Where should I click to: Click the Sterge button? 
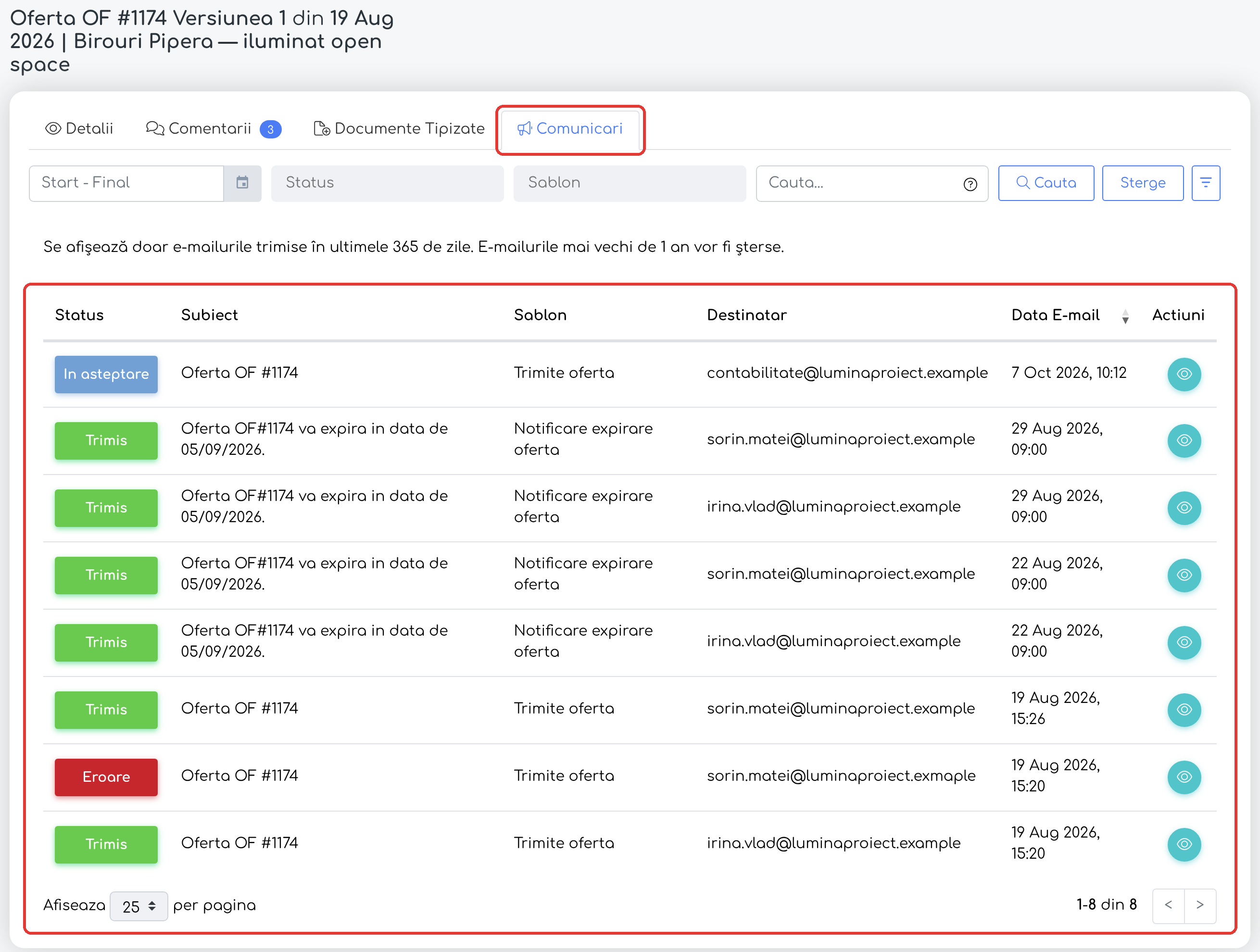pos(1143,183)
